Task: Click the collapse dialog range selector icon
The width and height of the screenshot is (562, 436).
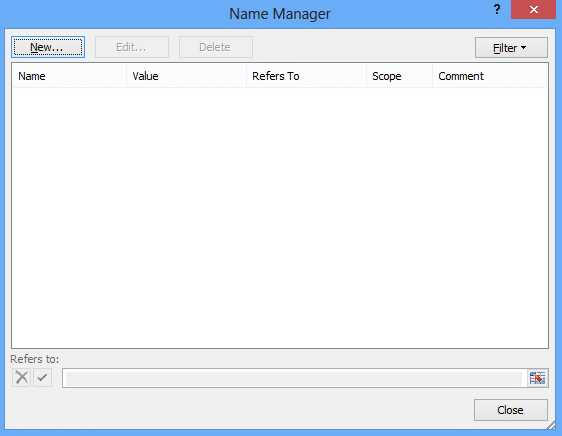Action: tap(537, 378)
